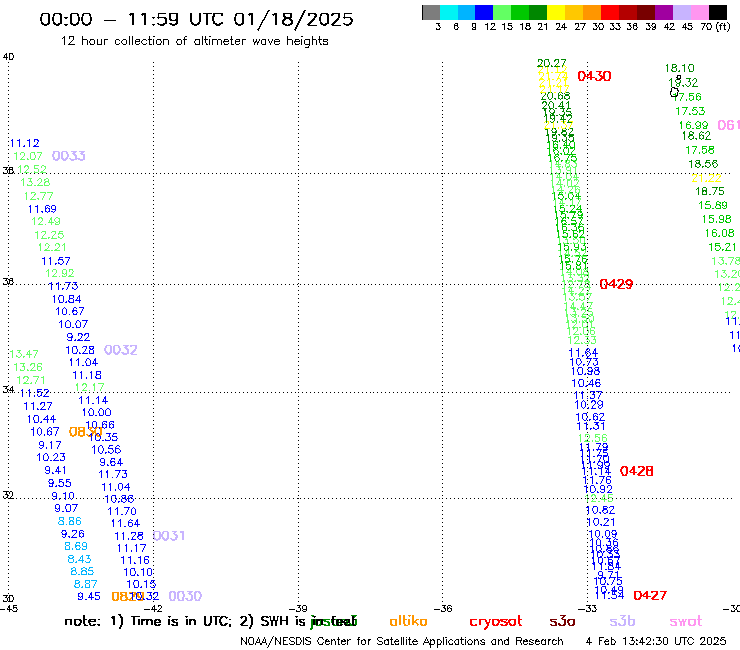
Task: Select the yellow 21.22 wave height reading
Action: [706, 178]
